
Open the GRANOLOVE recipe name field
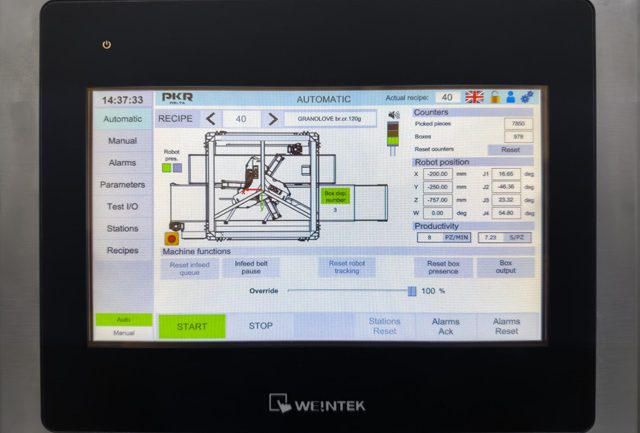[330, 119]
